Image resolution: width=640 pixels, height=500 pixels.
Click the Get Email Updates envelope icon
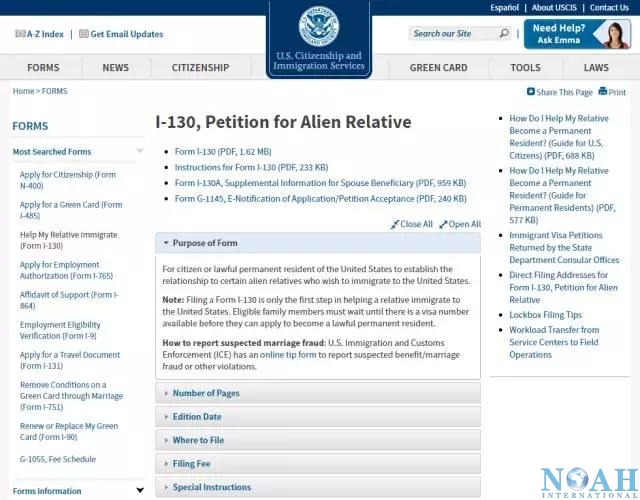pyautogui.click(x=84, y=34)
